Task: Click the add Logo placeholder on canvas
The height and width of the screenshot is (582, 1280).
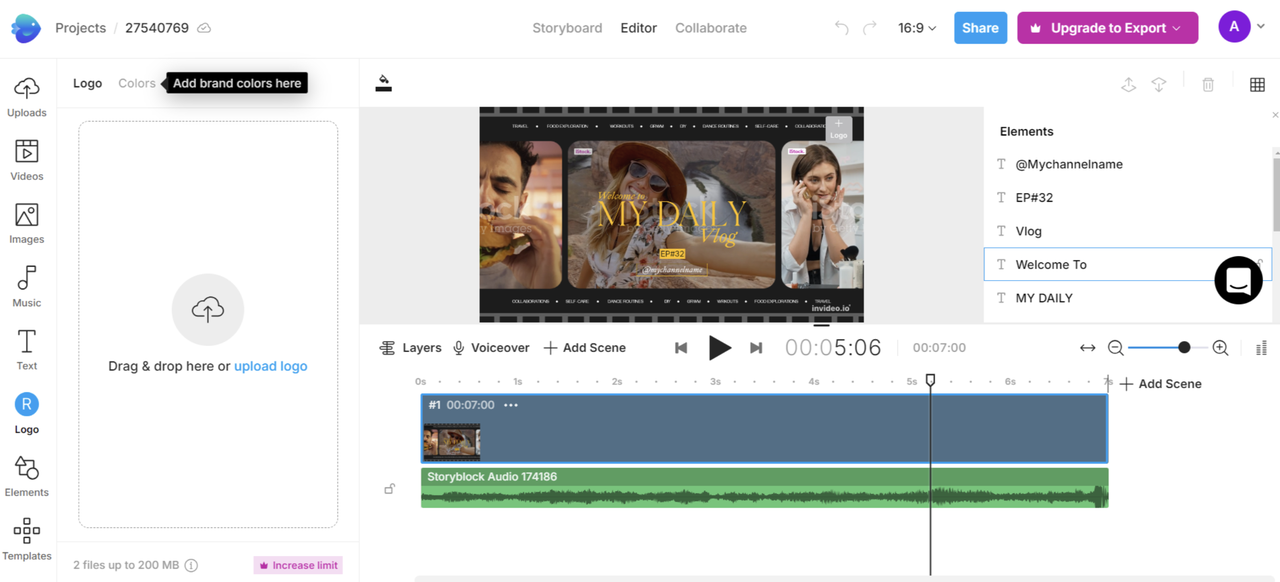Action: tap(838, 130)
